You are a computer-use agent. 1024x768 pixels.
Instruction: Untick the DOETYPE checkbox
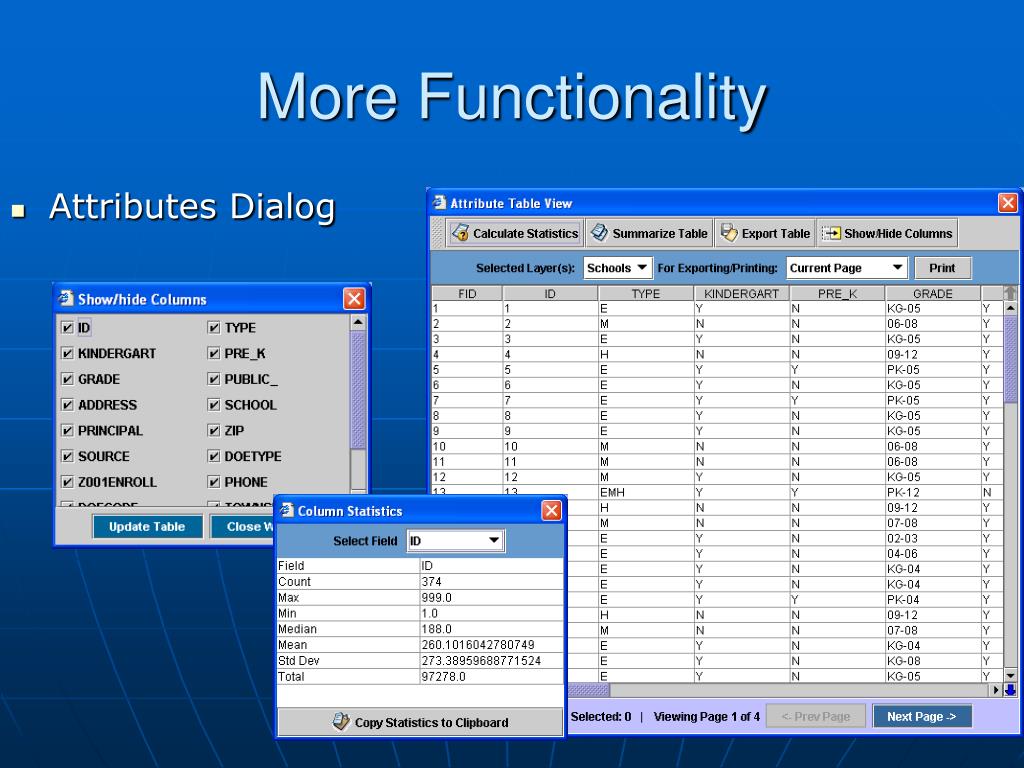[x=214, y=456]
